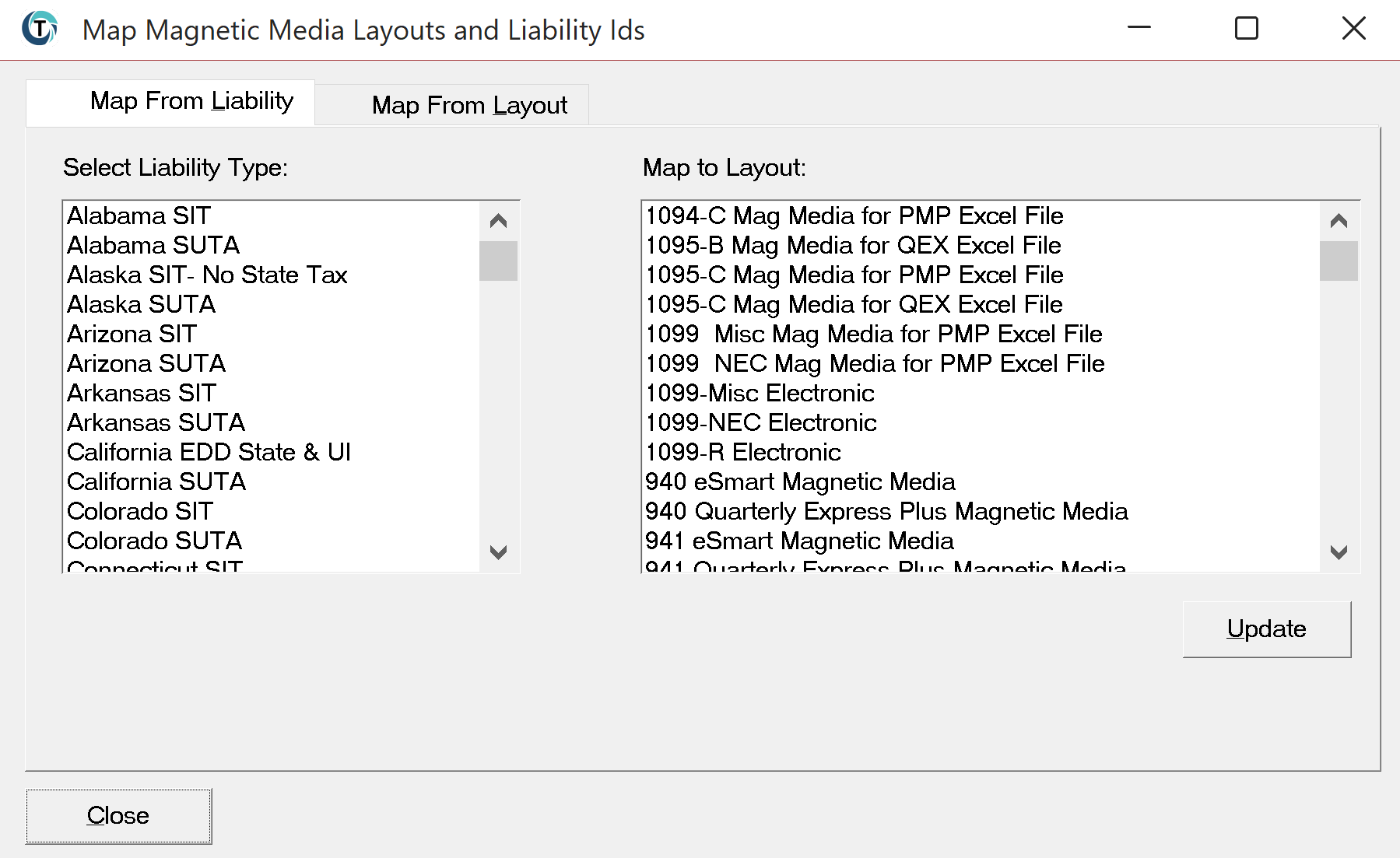
Task: Select 1099-NEC Electronic layout
Action: 760,422
